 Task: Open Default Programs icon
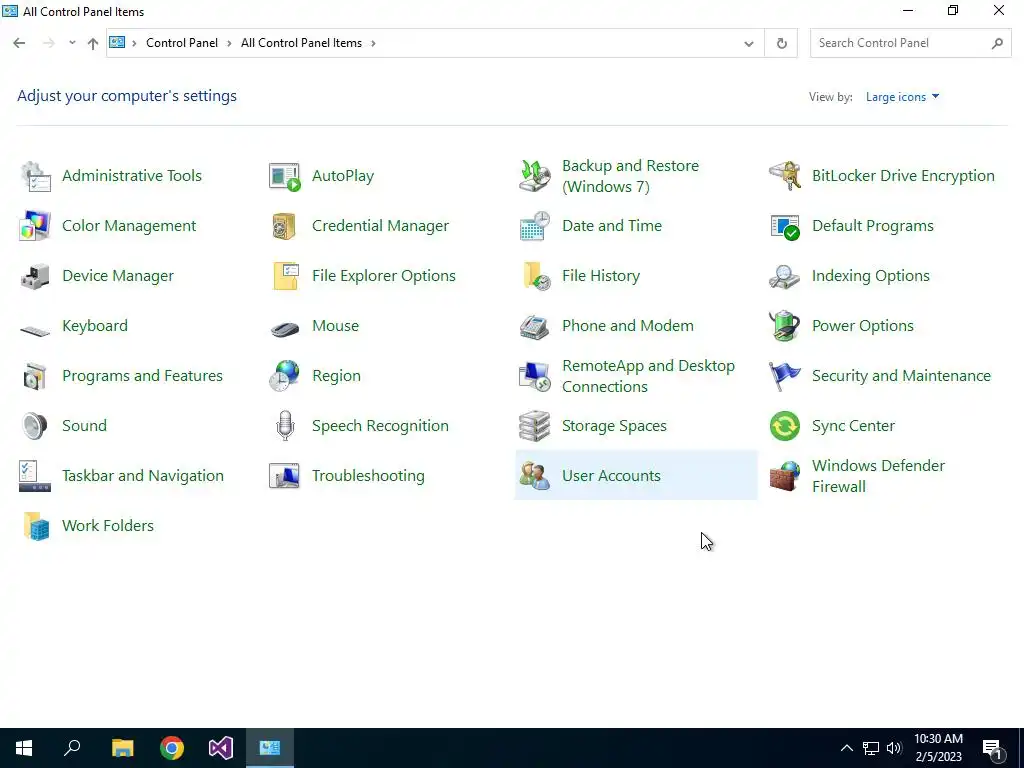coord(785,226)
